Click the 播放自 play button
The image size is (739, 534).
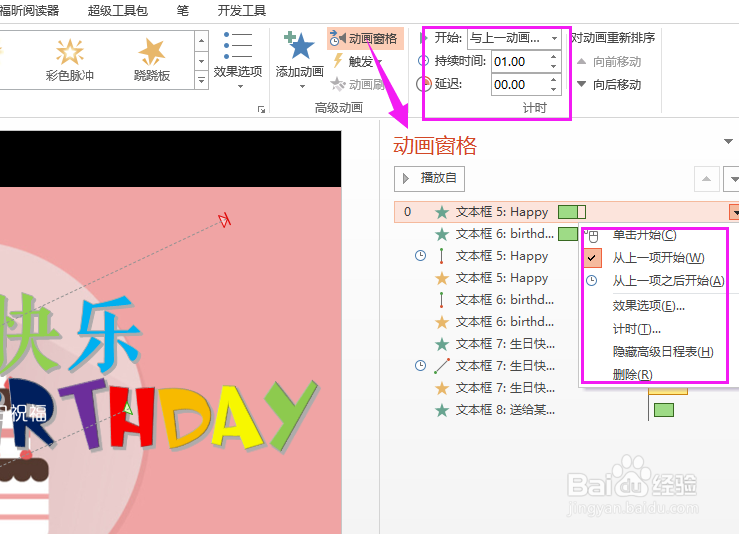coord(429,179)
